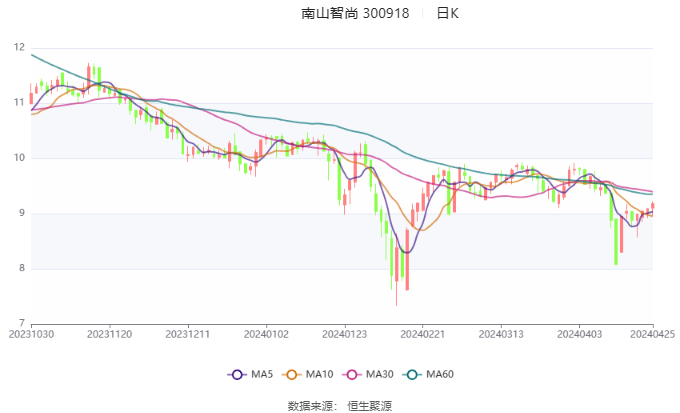Screen dimensions: 680x413
Task: Click the y-axis value 8
Action: coord(22,268)
